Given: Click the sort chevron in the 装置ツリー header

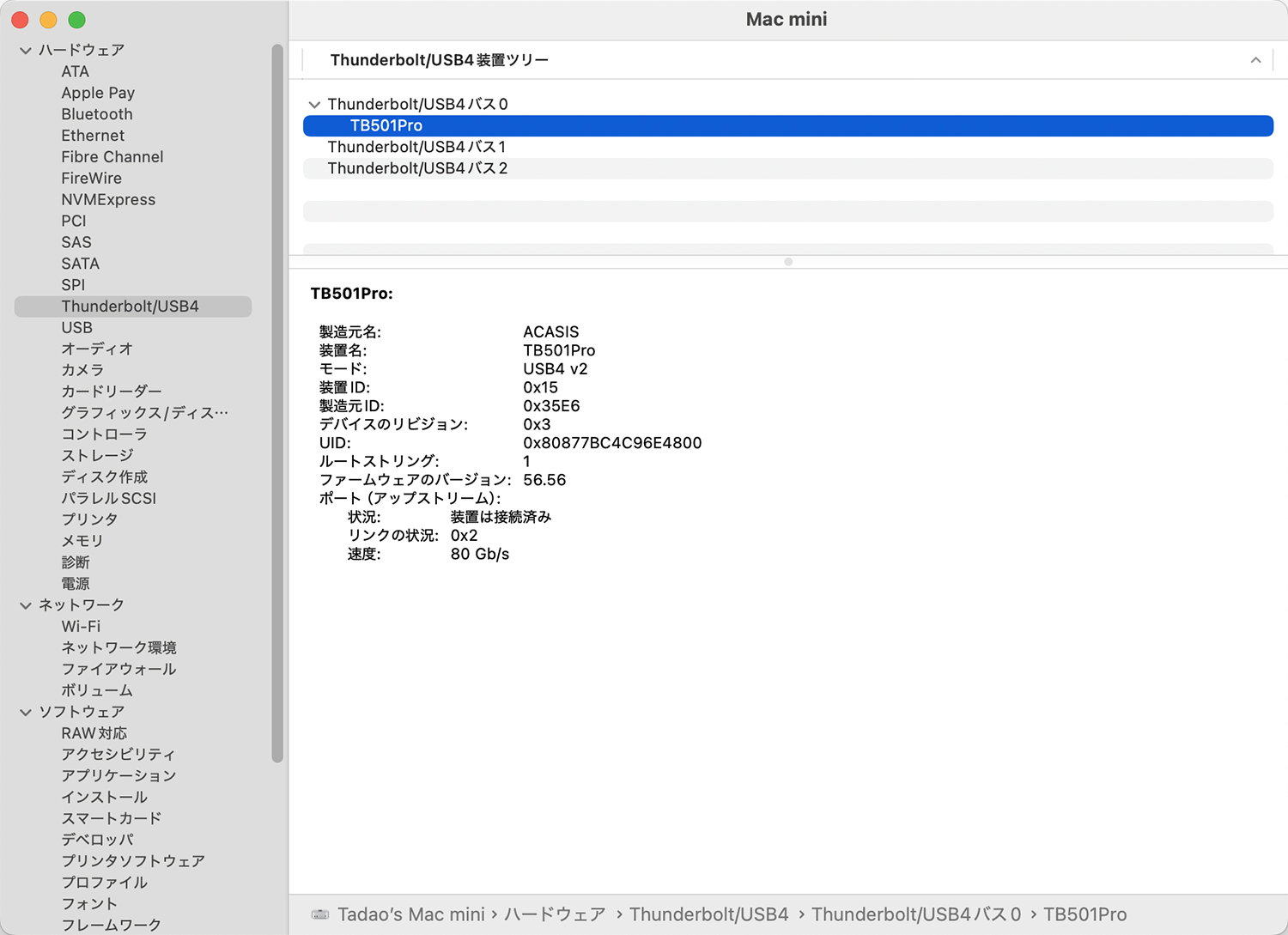Looking at the screenshot, I should [x=1255, y=60].
